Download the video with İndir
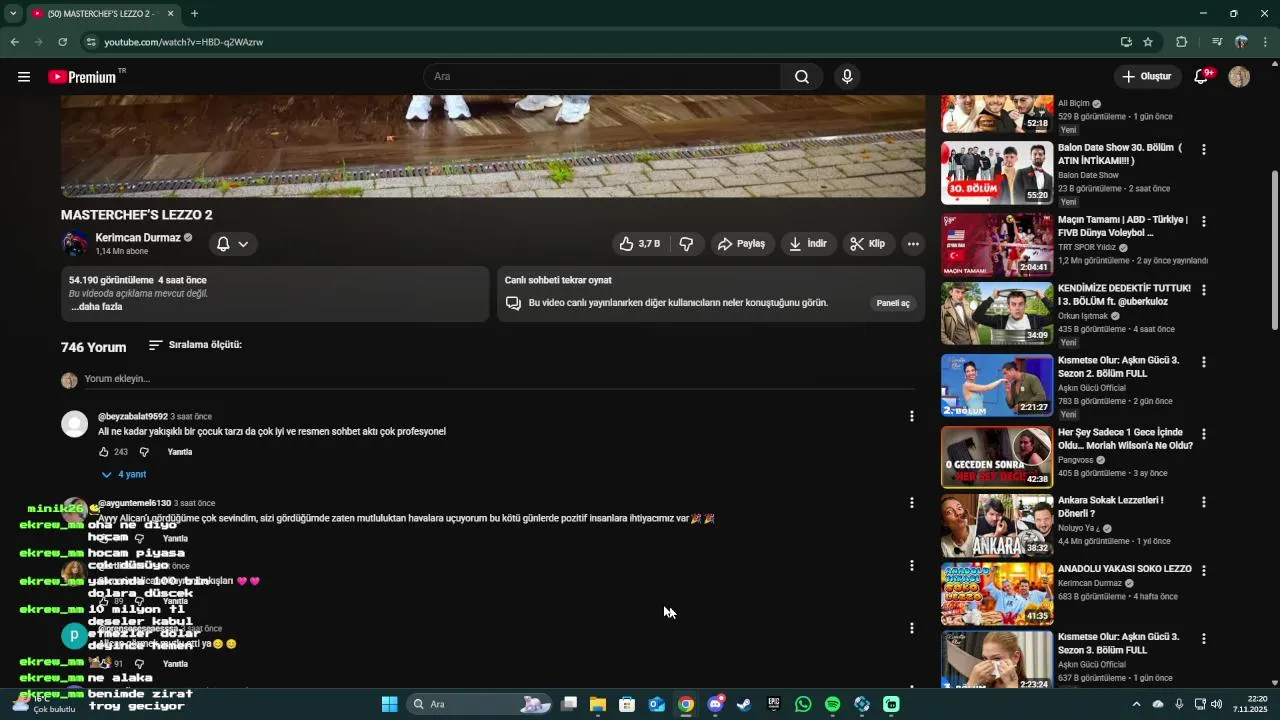1280x720 pixels. coord(809,244)
